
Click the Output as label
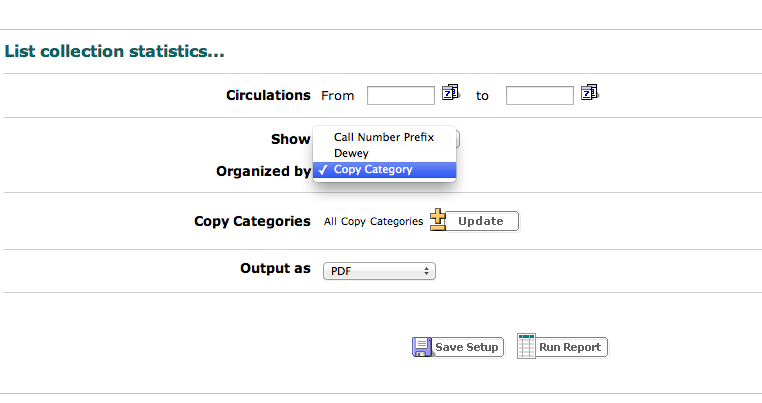pyautogui.click(x=275, y=269)
